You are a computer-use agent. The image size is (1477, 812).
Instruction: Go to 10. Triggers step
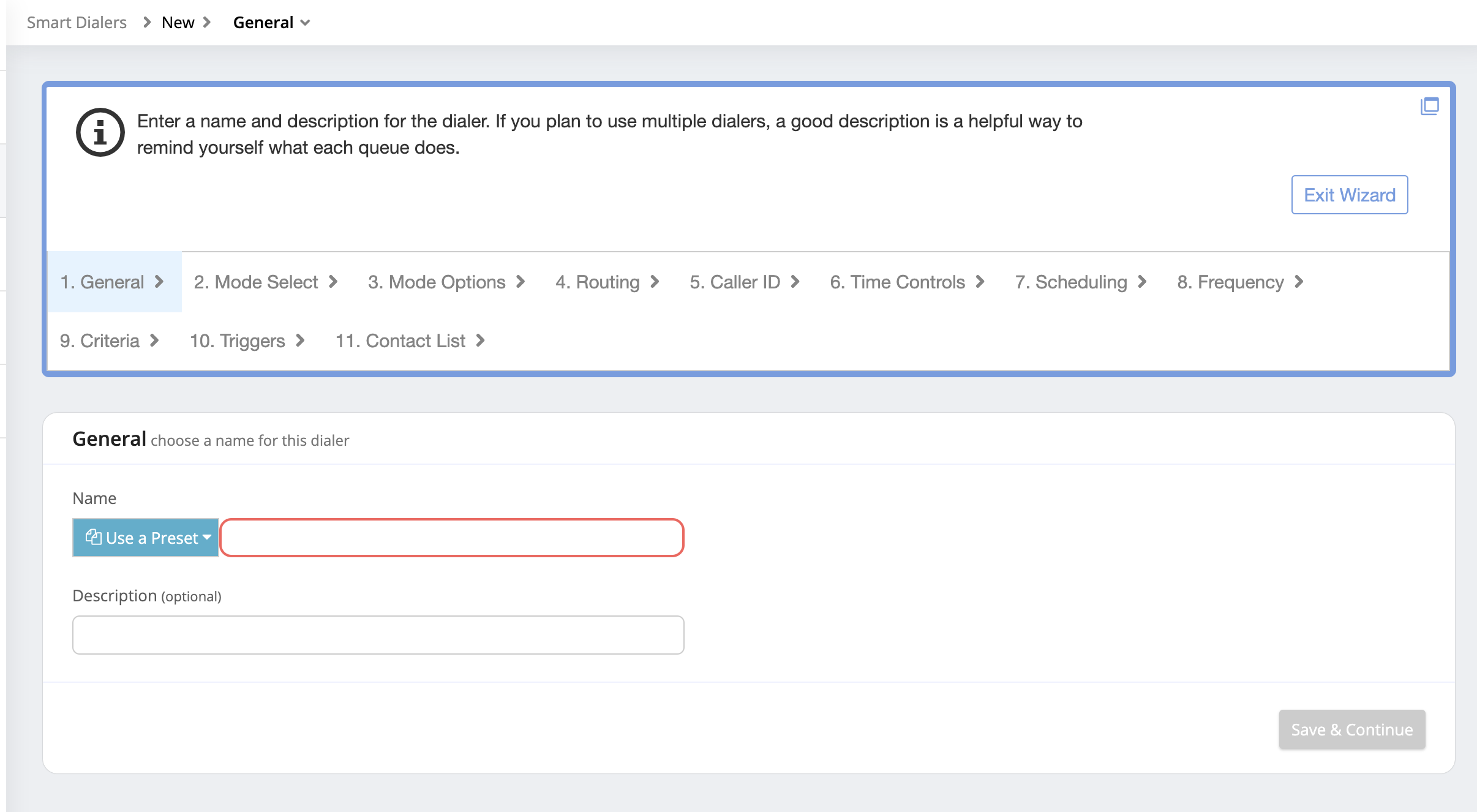(247, 340)
